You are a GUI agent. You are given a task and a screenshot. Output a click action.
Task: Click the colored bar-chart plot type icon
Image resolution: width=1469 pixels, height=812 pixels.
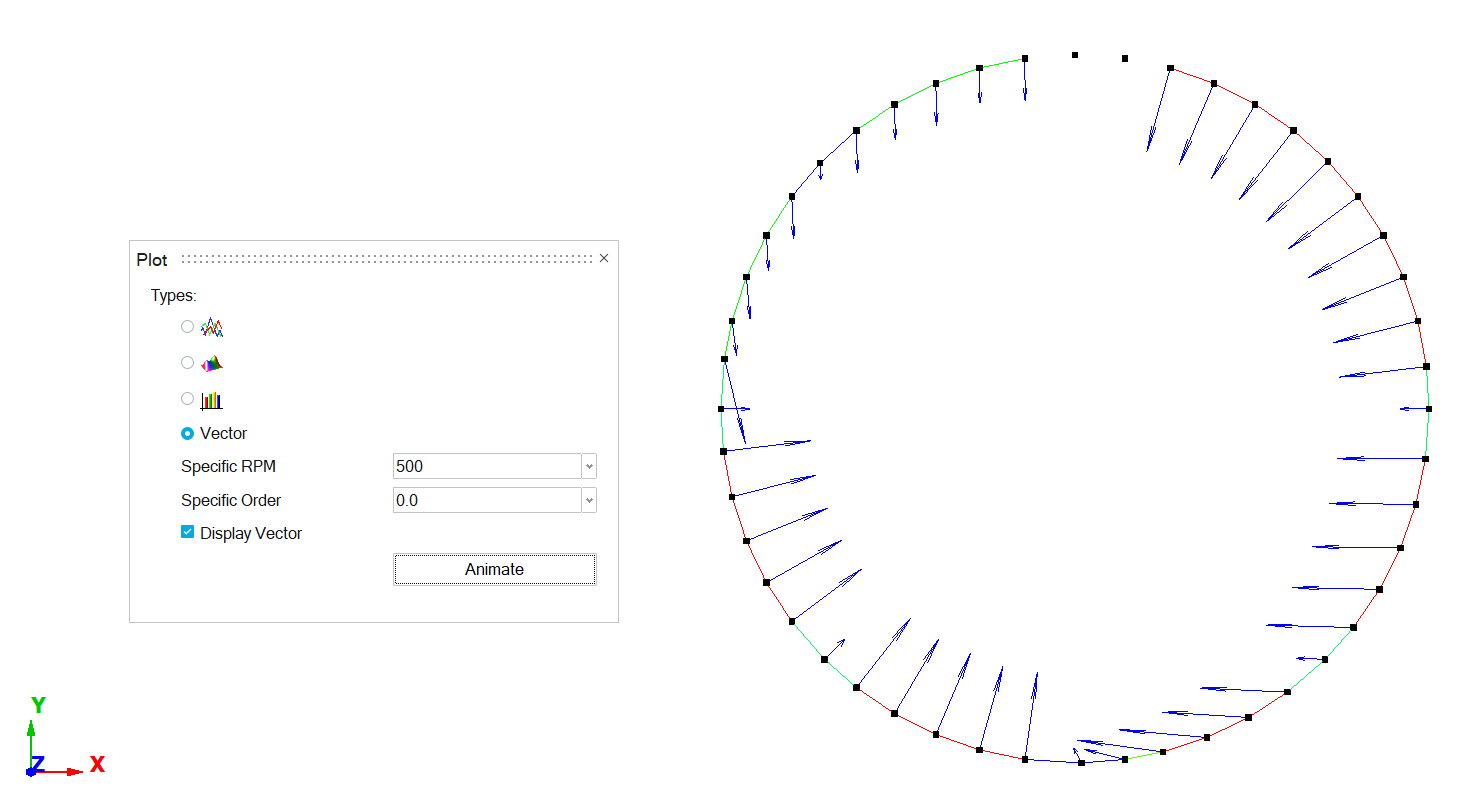[211, 400]
